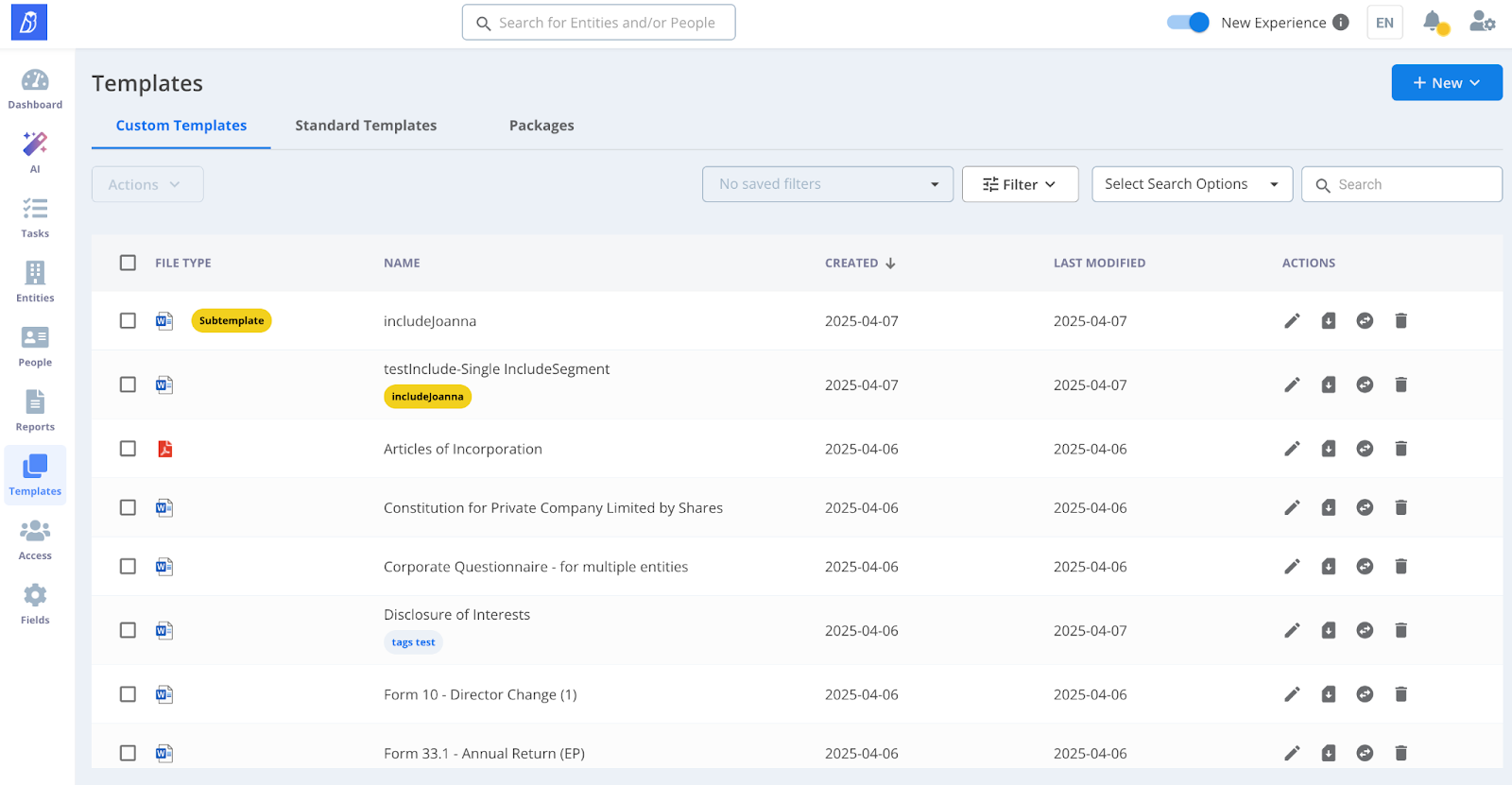Delete Constitution for Private Company template
Viewport: 1512px width, 785px height.
coord(1401,507)
